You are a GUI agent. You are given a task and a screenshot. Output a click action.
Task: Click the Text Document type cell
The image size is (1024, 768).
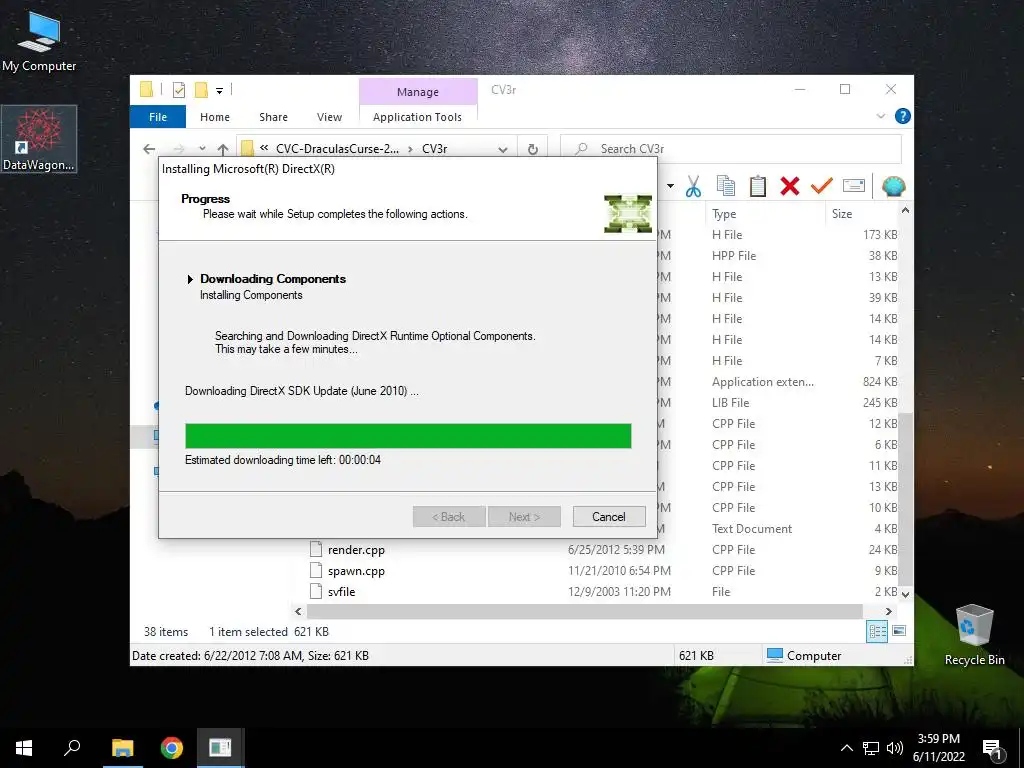click(752, 528)
